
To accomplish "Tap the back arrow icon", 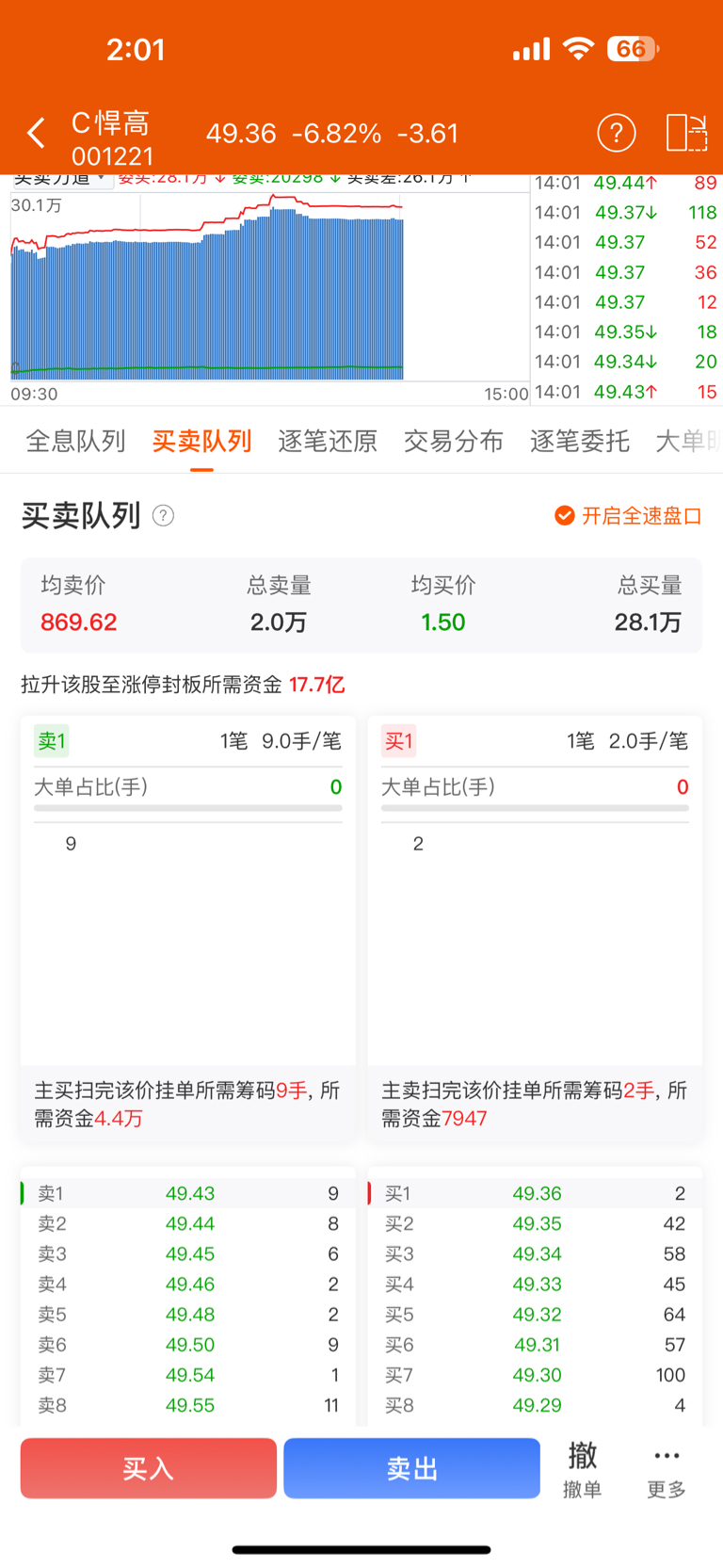I will (x=37, y=133).
